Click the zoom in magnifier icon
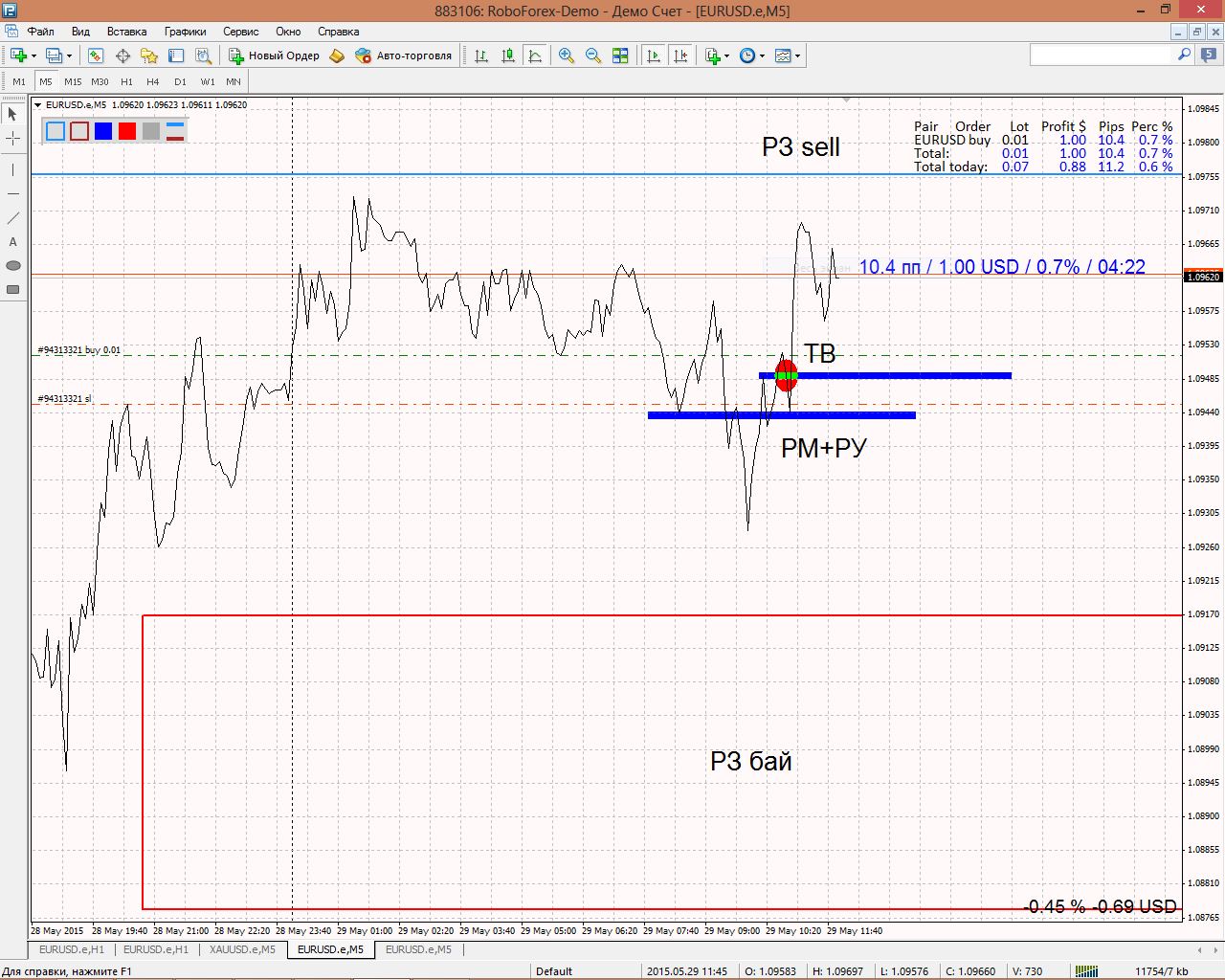Image resolution: width=1225 pixels, height=980 pixels. pos(567,56)
